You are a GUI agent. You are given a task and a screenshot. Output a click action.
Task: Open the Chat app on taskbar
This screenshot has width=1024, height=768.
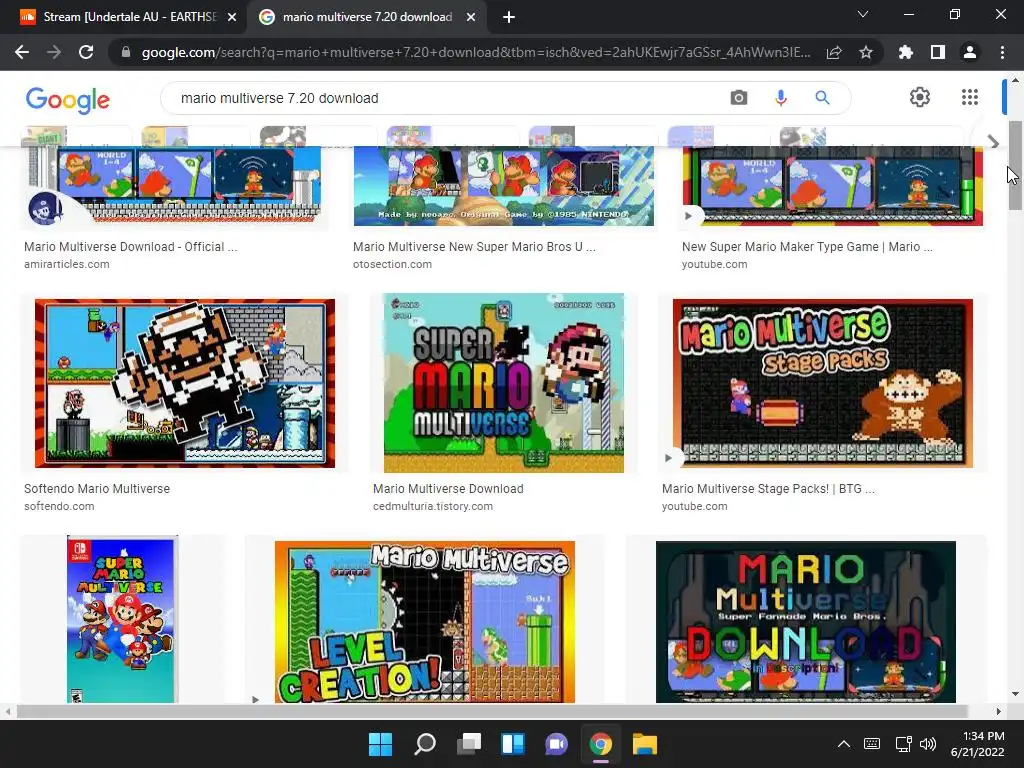pyautogui.click(x=556, y=744)
